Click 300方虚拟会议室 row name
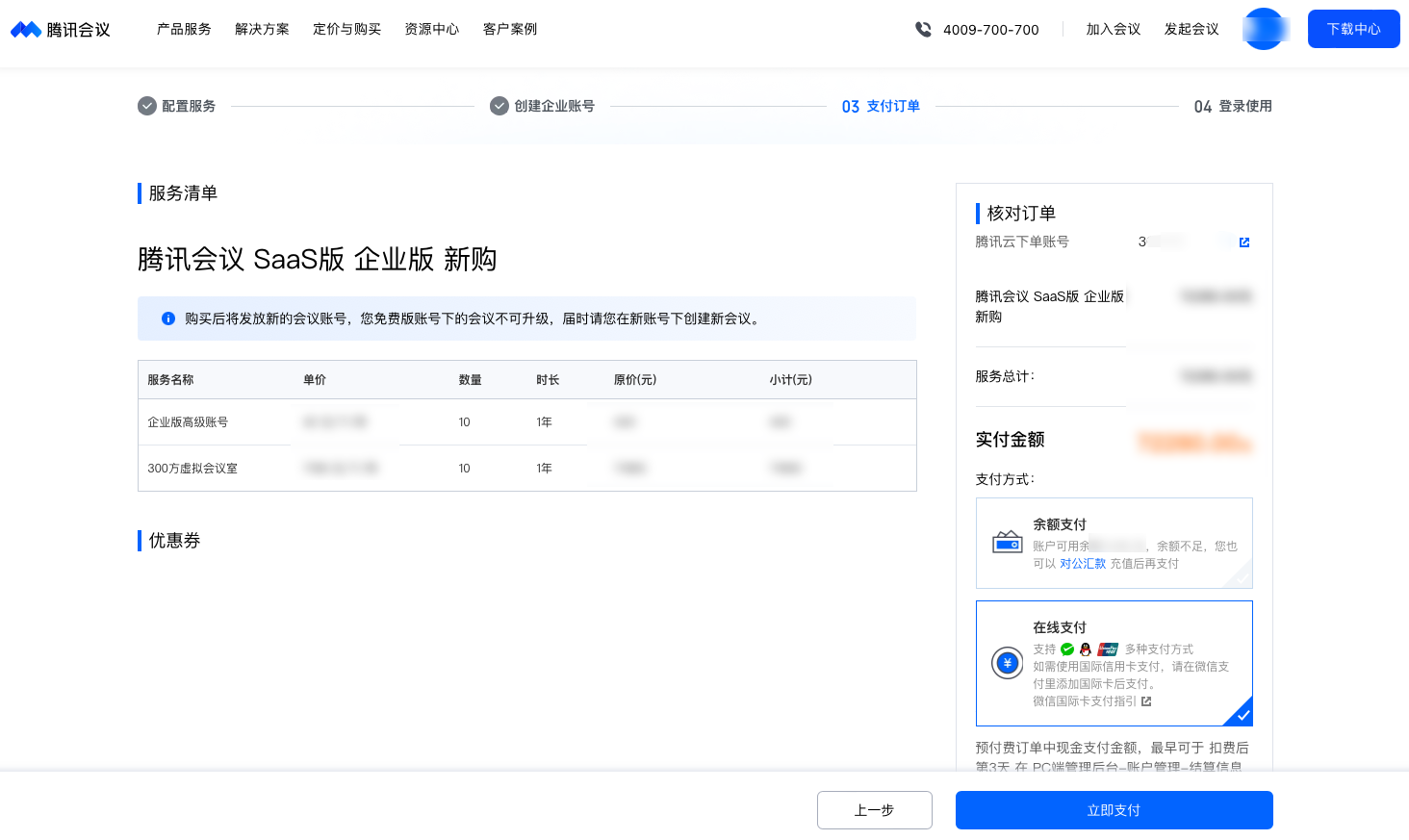This screenshot has height=840, width=1409. 192,469
